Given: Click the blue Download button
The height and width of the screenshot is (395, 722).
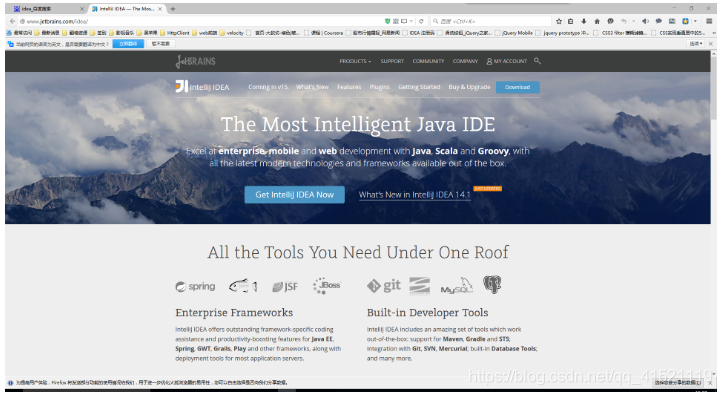Looking at the screenshot, I should click(518, 87).
